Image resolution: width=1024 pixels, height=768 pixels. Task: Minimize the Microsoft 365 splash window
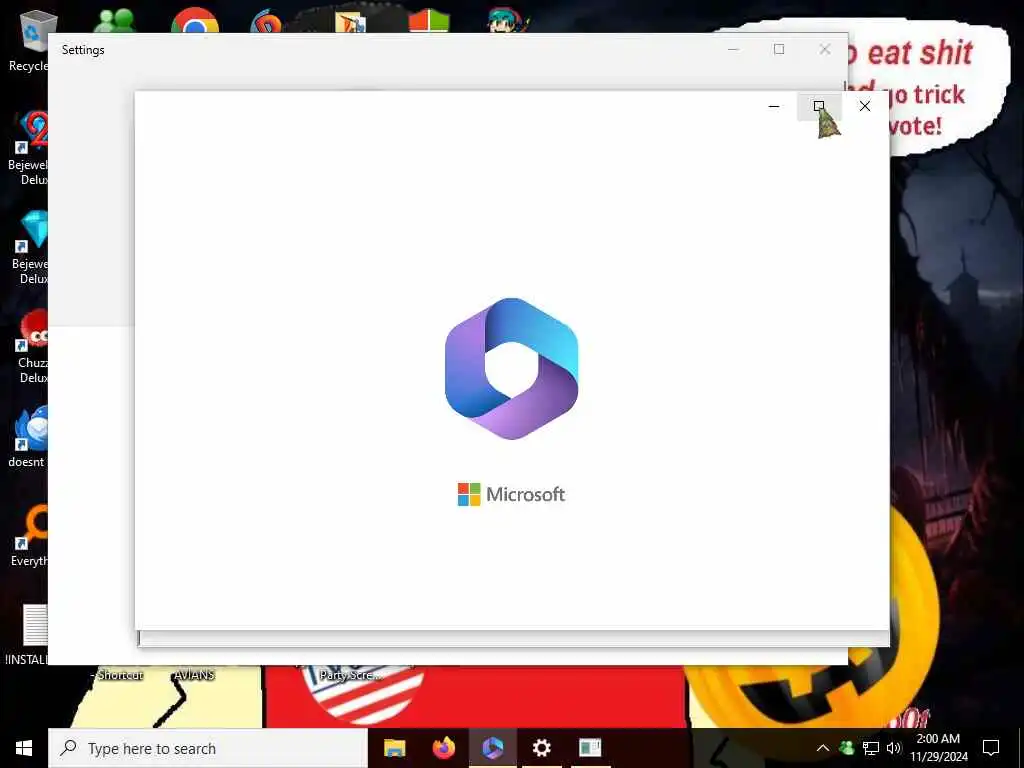tap(774, 106)
